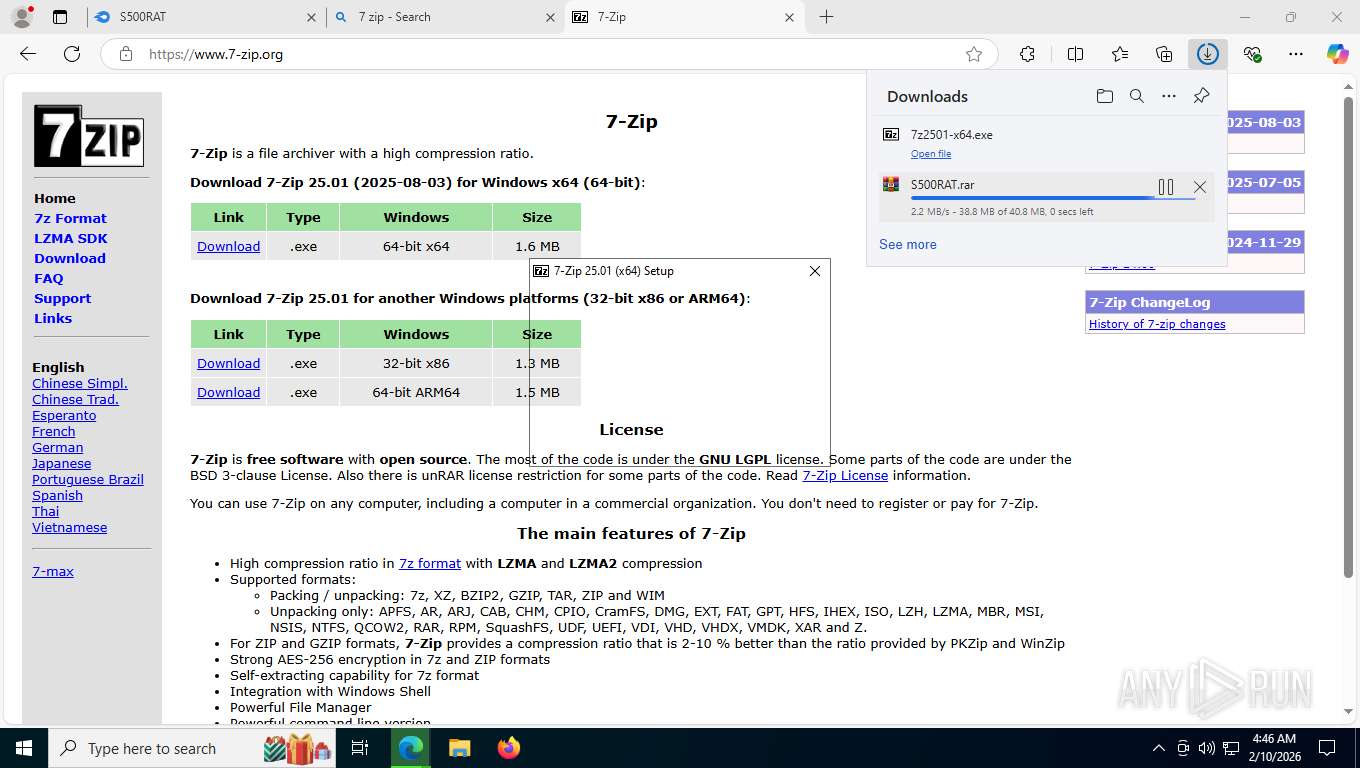Open the Edge icon on the taskbar
Viewport: 1360px width, 768px height.
410,748
